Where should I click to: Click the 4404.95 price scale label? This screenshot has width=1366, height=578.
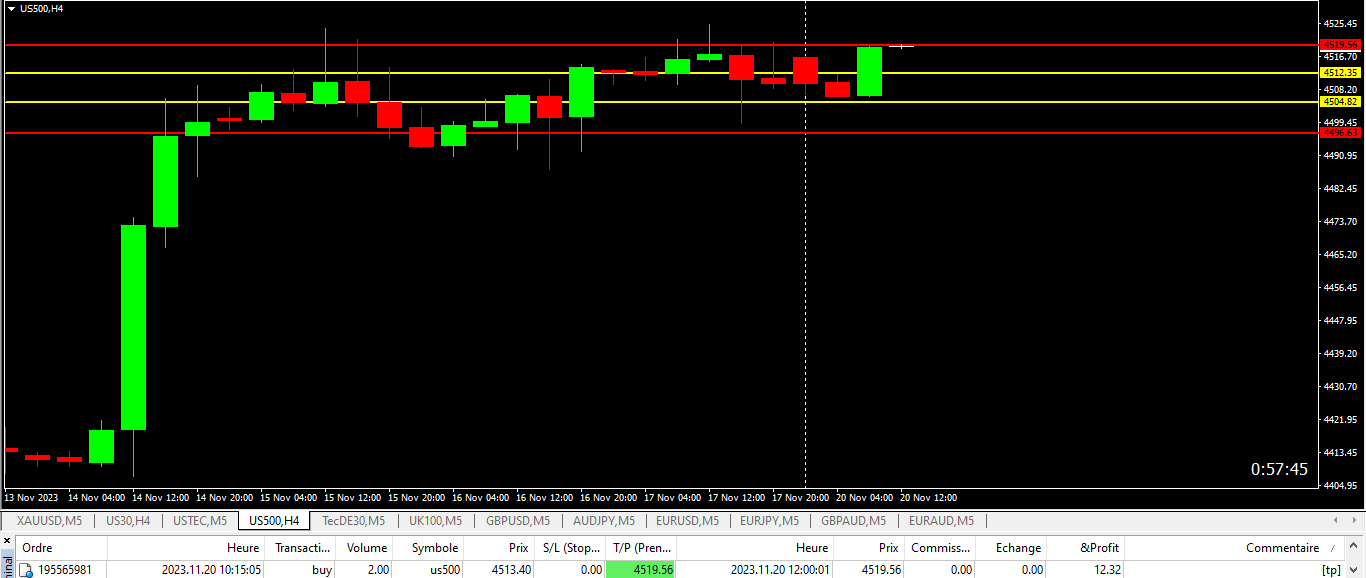[1340, 486]
